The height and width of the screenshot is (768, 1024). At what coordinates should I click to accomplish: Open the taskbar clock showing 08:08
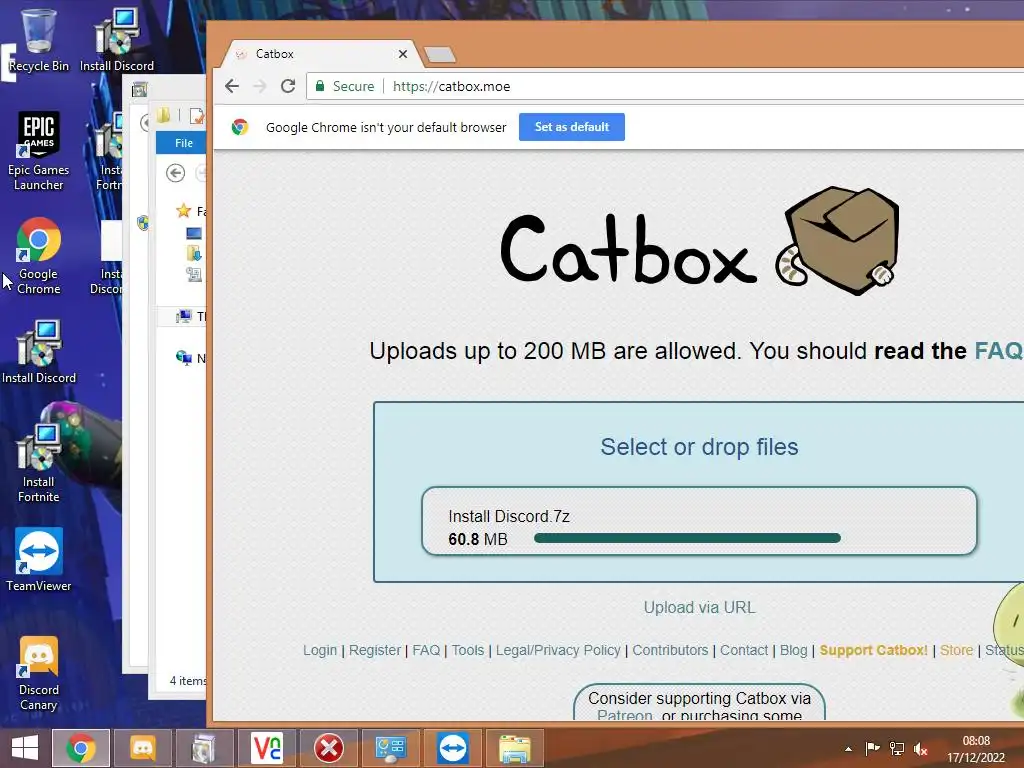click(x=976, y=749)
